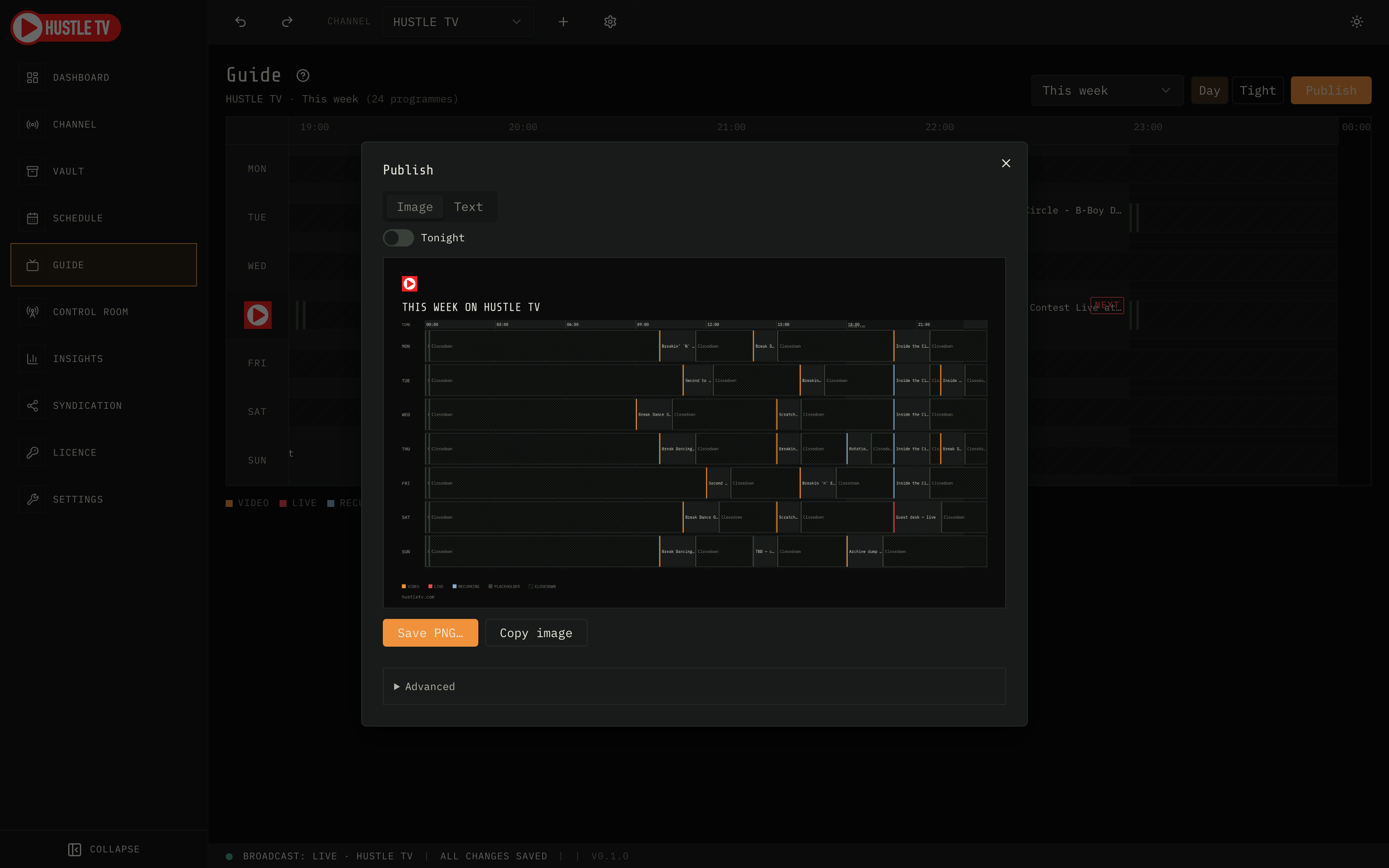Click the 22:00 time marker
The width and height of the screenshot is (1389, 868).
[x=940, y=127]
